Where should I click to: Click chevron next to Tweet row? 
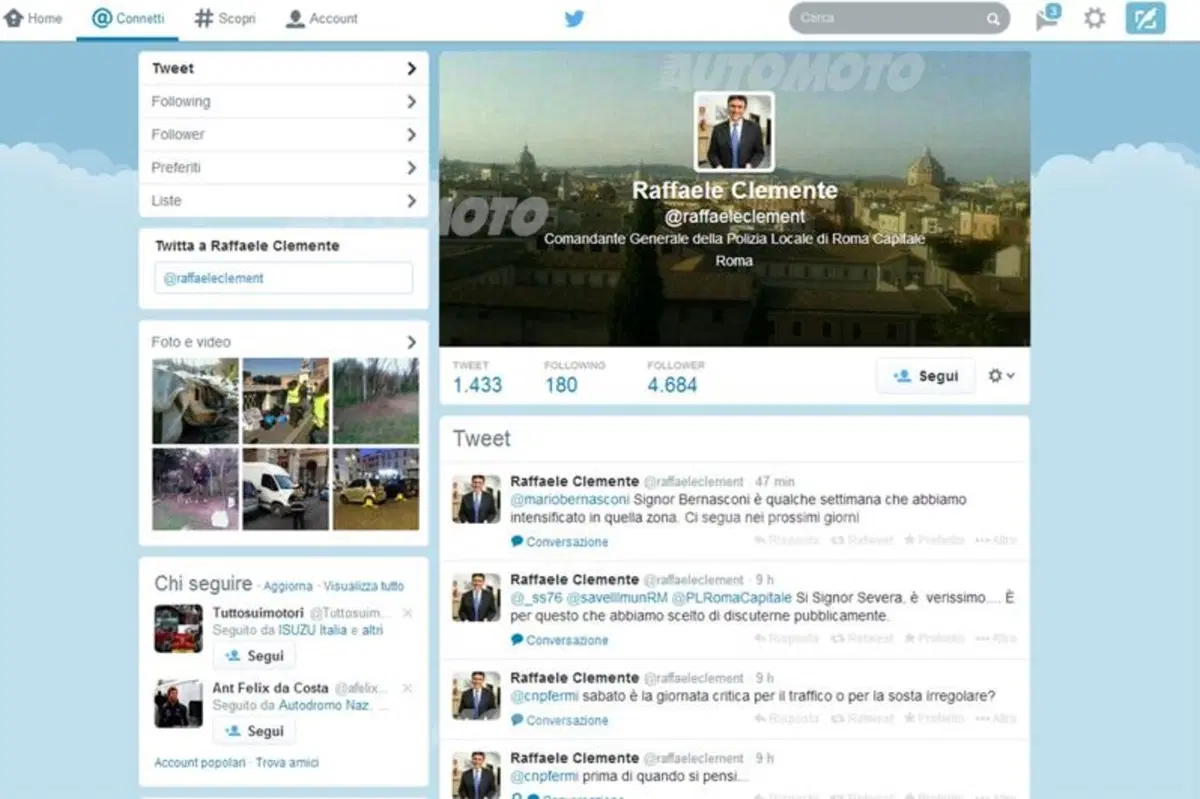tap(411, 69)
